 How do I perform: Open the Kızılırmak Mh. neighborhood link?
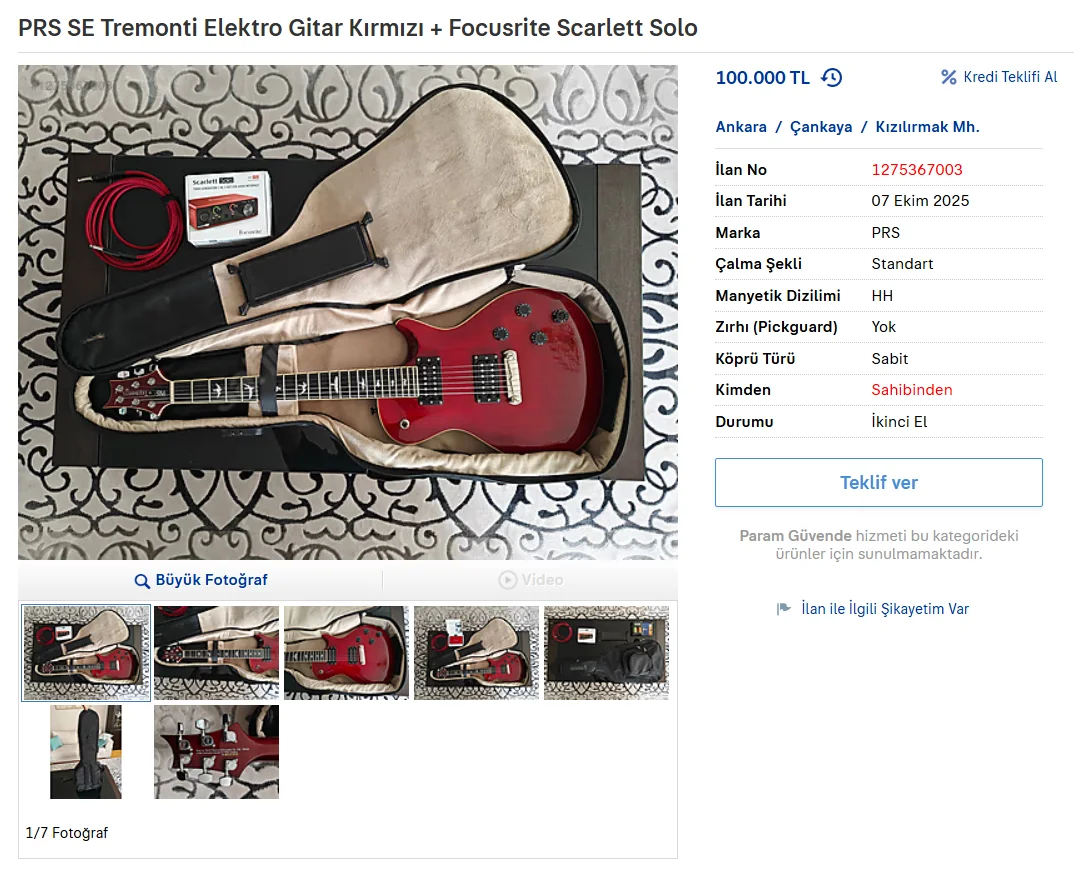[927, 127]
